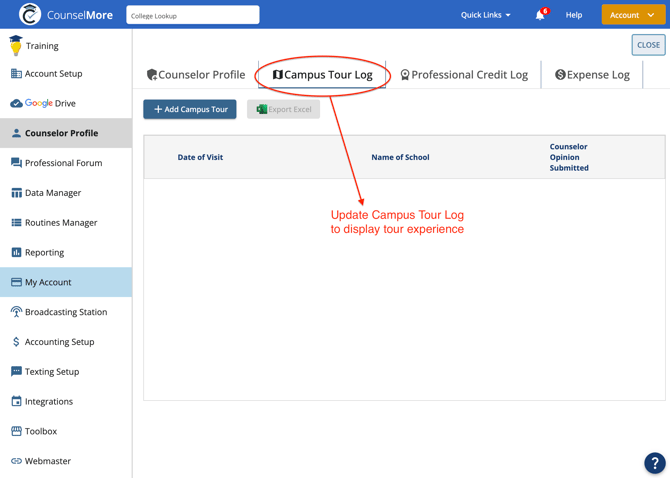Open the Account dropdown menu

633,15
